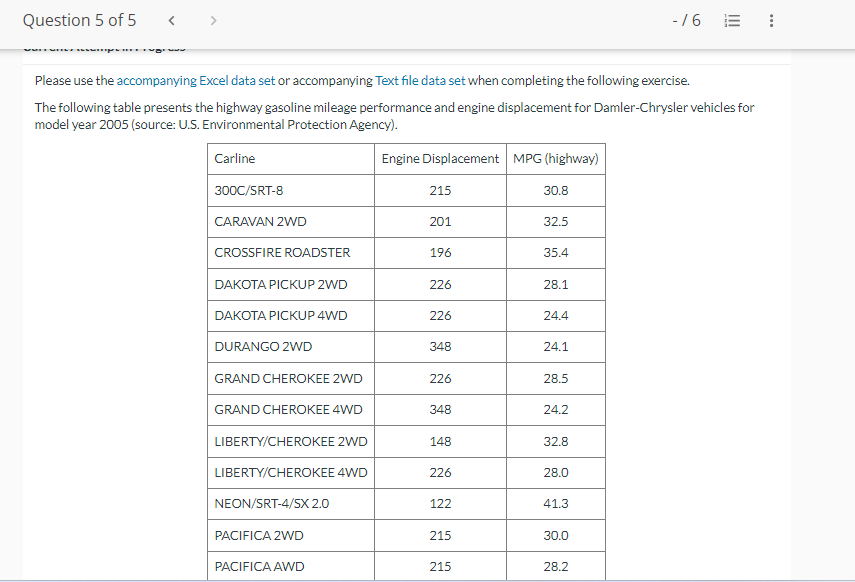Screen dimensions: 855x582
Task: Select the LIBERTY/CHEROKEE 2WD cell
Action: (291, 441)
